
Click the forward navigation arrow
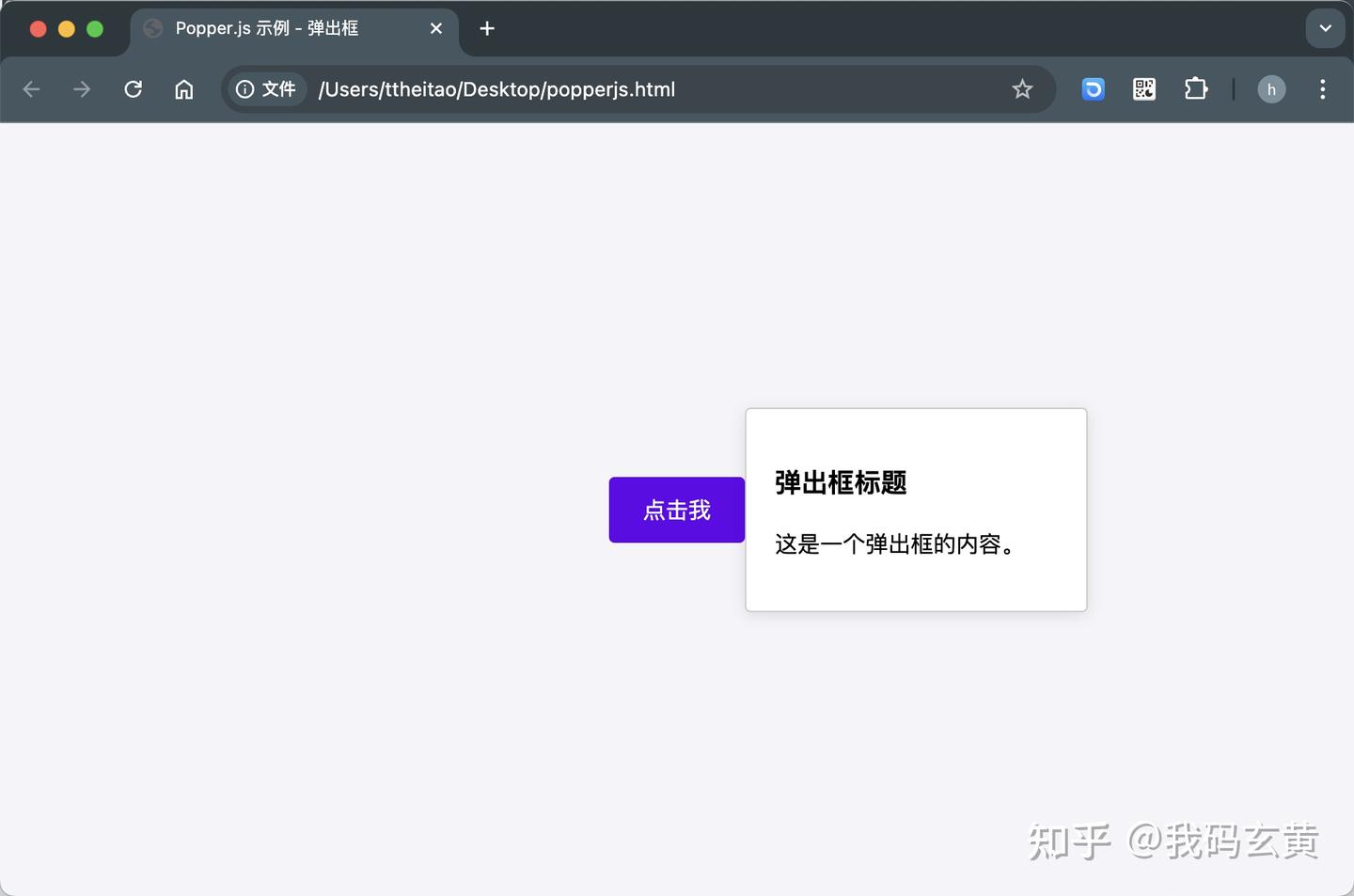pyautogui.click(x=82, y=88)
